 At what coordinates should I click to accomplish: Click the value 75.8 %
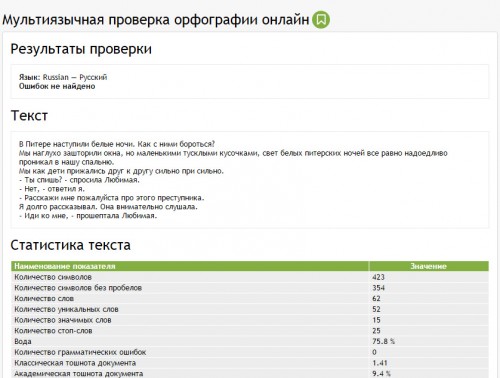coord(384,342)
